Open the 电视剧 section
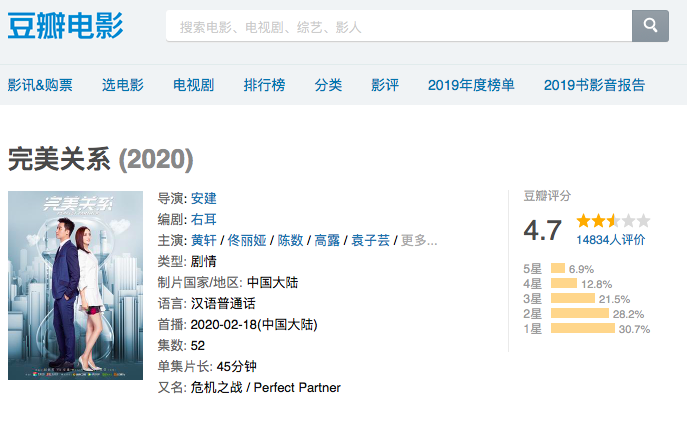The height and width of the screenshot is (426, 687). pos(193,85)
